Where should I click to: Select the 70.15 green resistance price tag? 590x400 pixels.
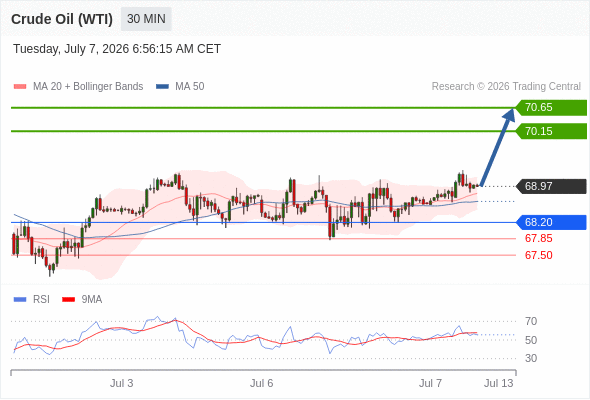tap(551, 131)
